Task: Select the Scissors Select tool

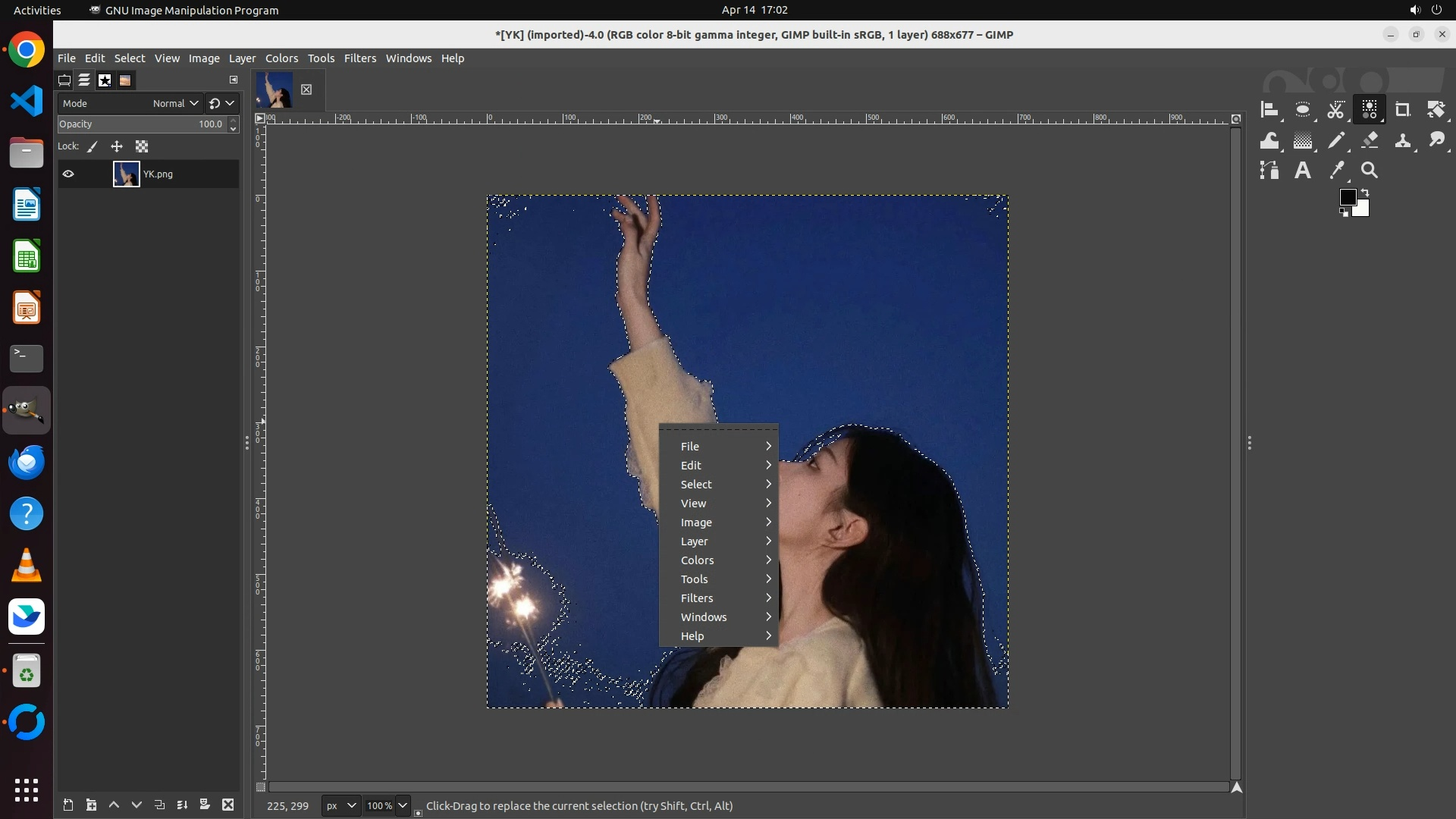Action: [x=1335, y=111]
